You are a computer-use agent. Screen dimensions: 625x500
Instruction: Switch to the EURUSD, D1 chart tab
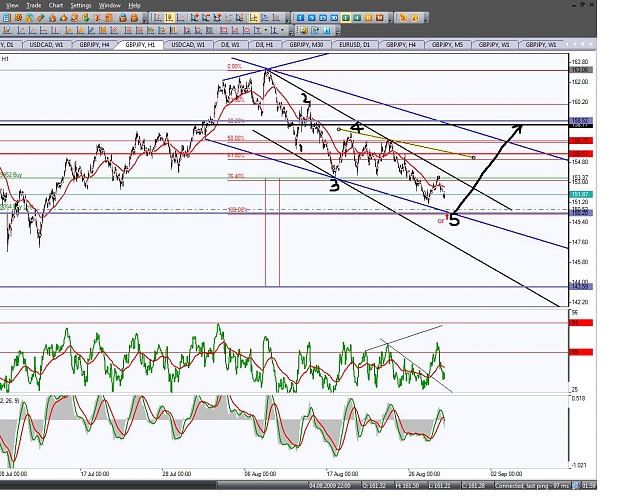coord(355,45)
